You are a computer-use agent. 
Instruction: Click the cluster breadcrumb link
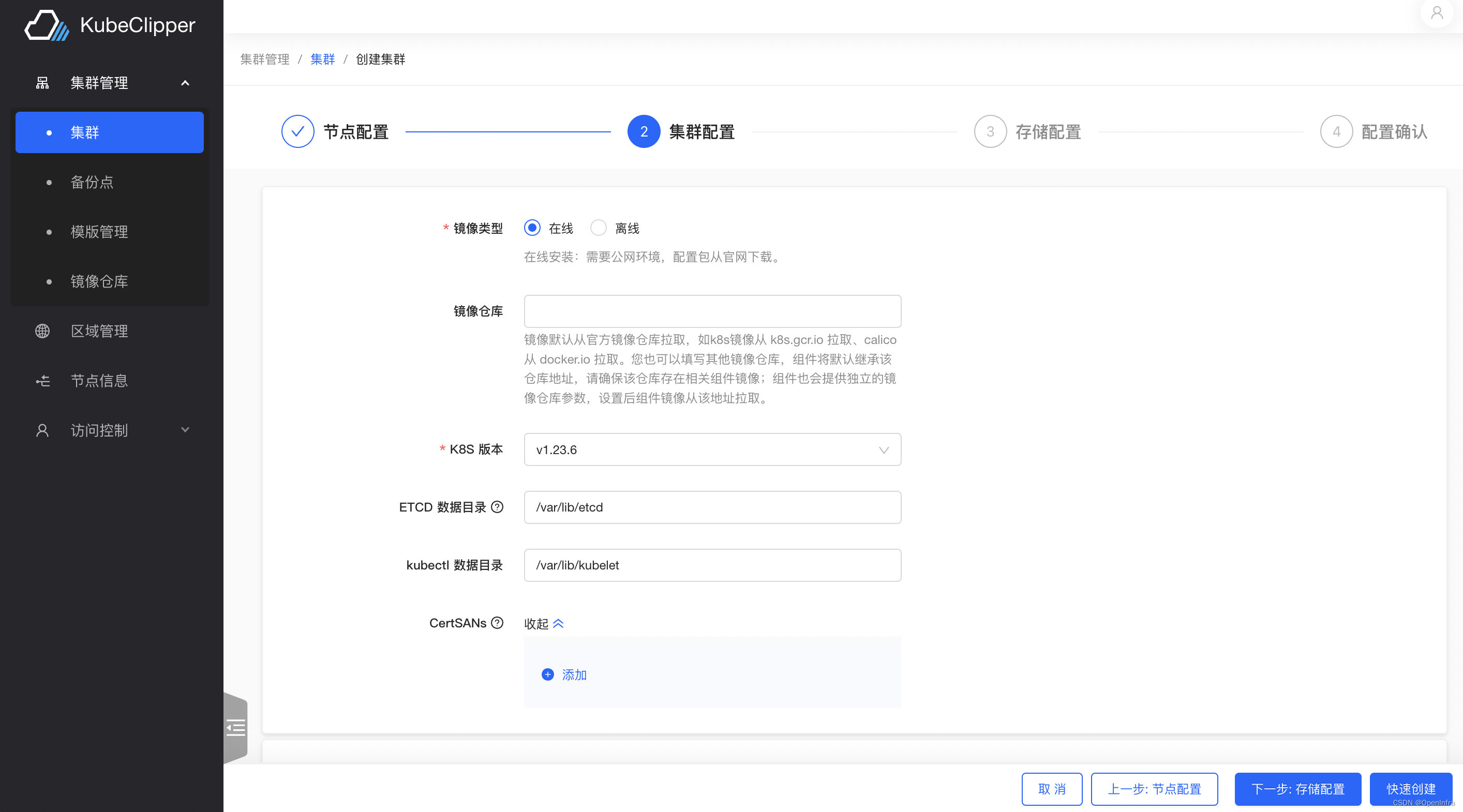pyautogui.click(x=323, y=59)
